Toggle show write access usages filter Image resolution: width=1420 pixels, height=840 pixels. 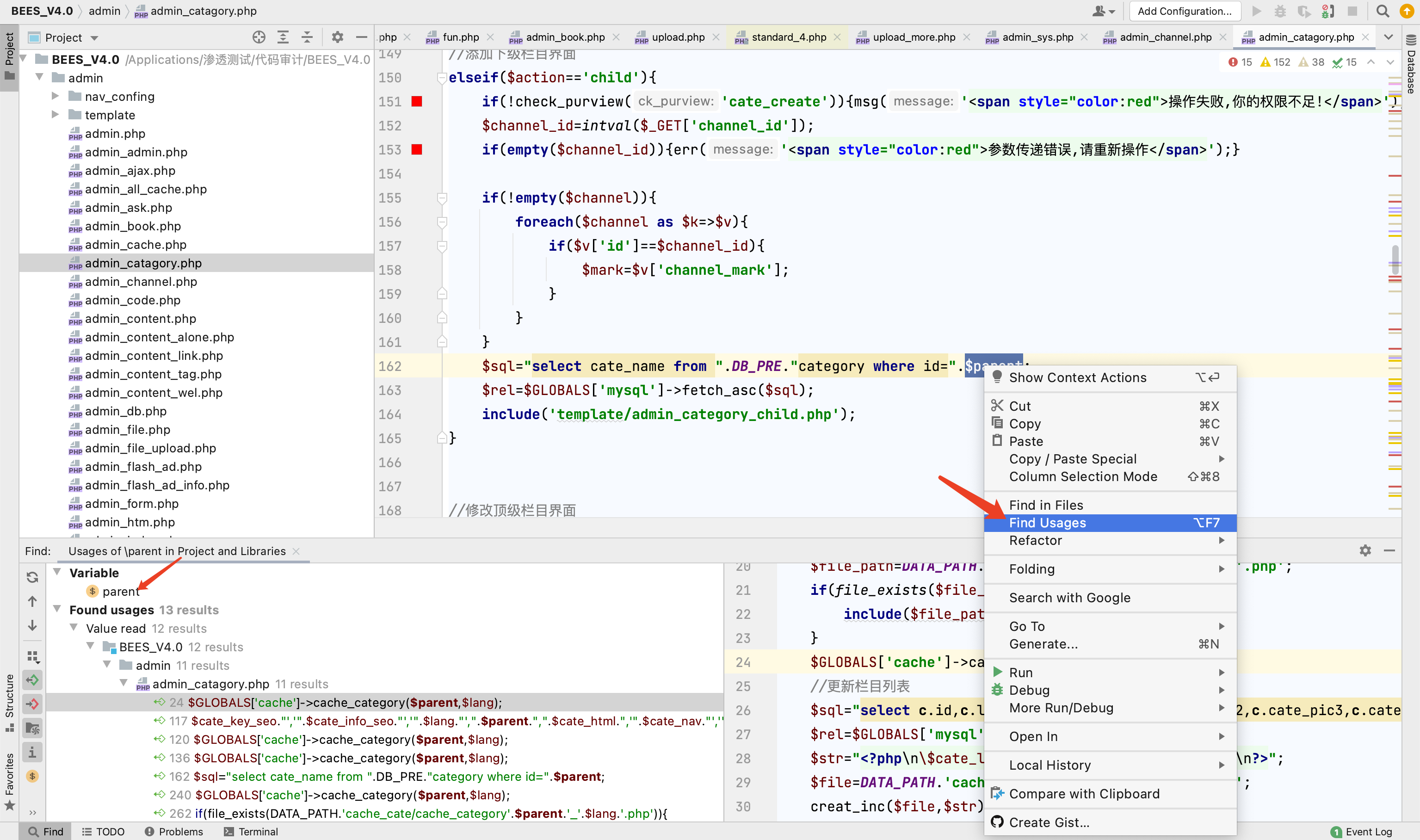pos(32,704)
